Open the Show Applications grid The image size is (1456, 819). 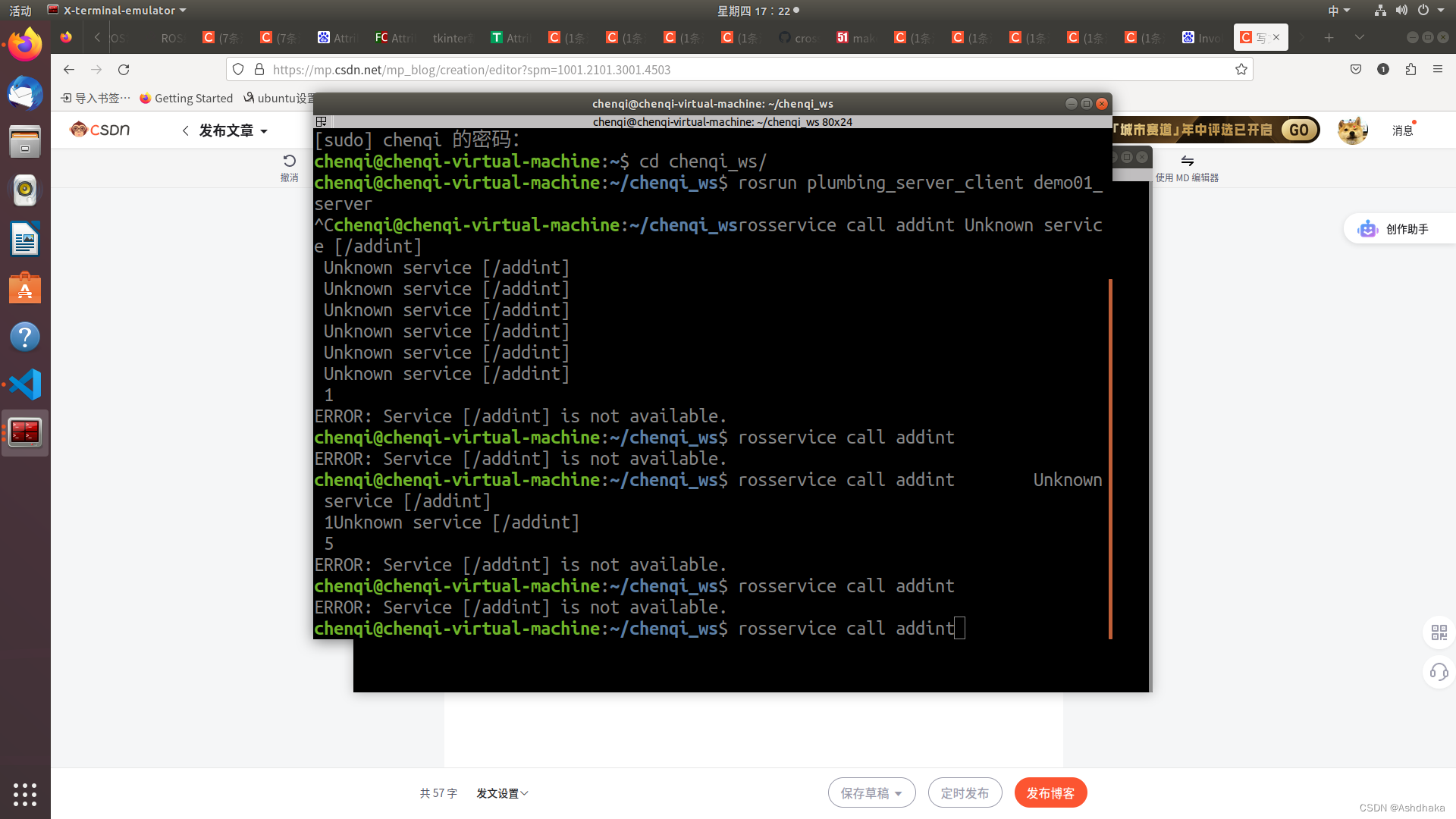25,794
